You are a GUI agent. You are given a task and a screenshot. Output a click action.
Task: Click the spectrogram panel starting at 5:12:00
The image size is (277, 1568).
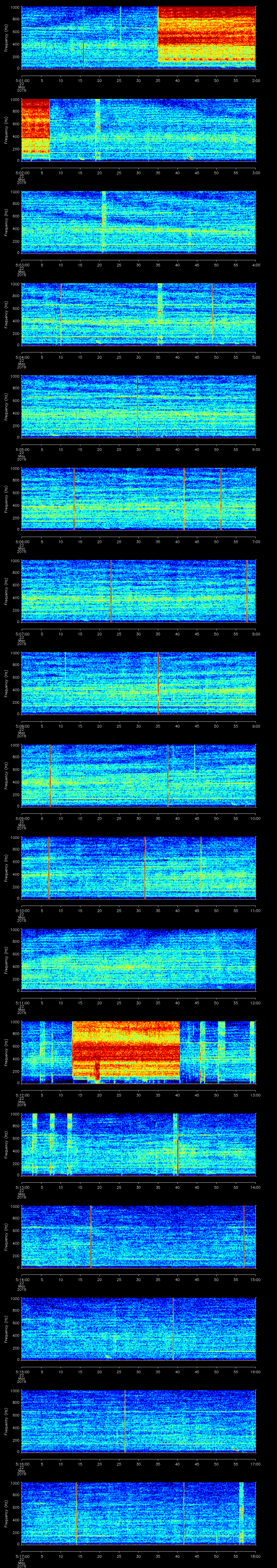(138, 1052)
